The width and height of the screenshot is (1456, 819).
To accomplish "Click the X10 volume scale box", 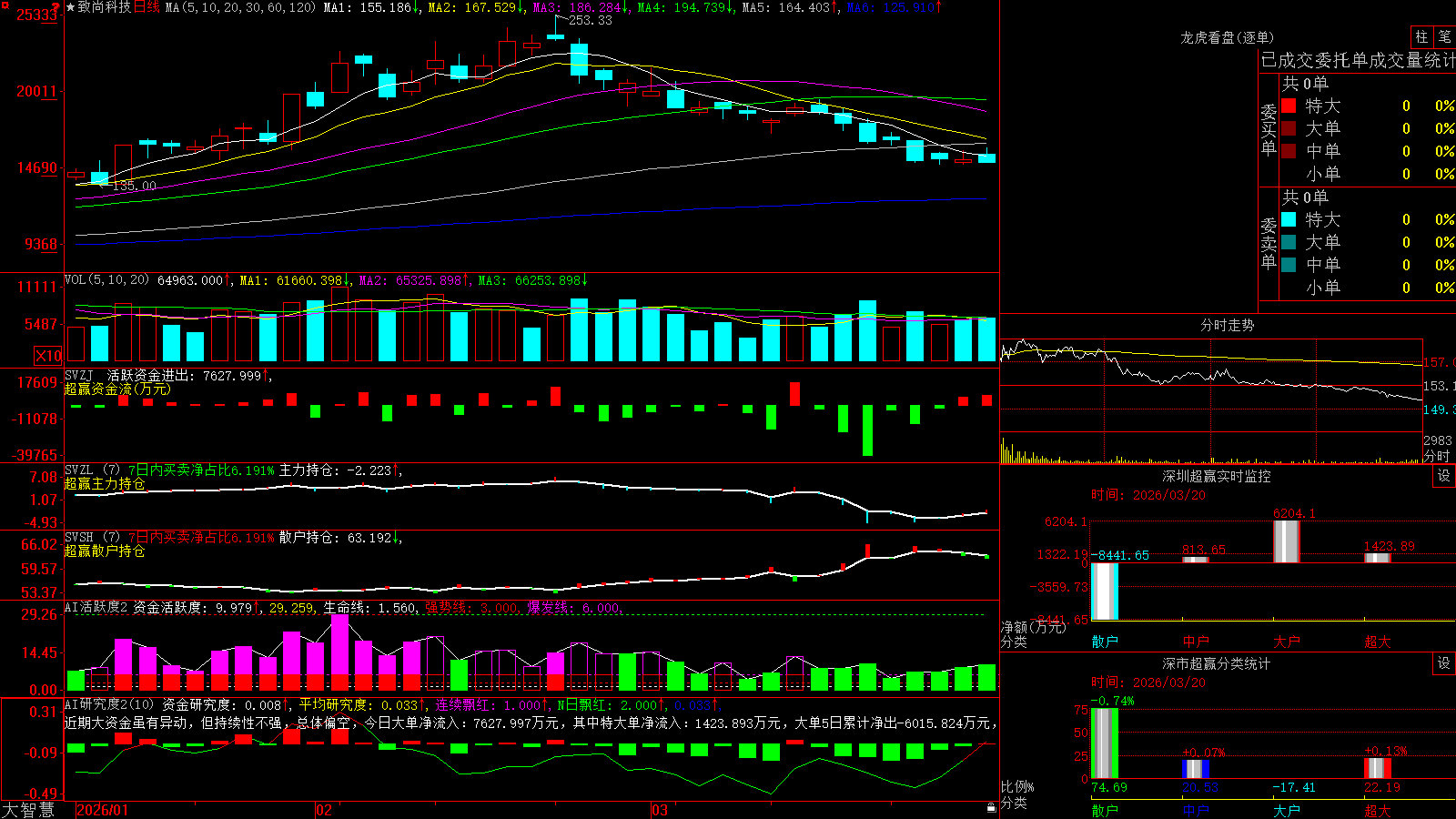I will pyautogui.click(x=48, y=356).
